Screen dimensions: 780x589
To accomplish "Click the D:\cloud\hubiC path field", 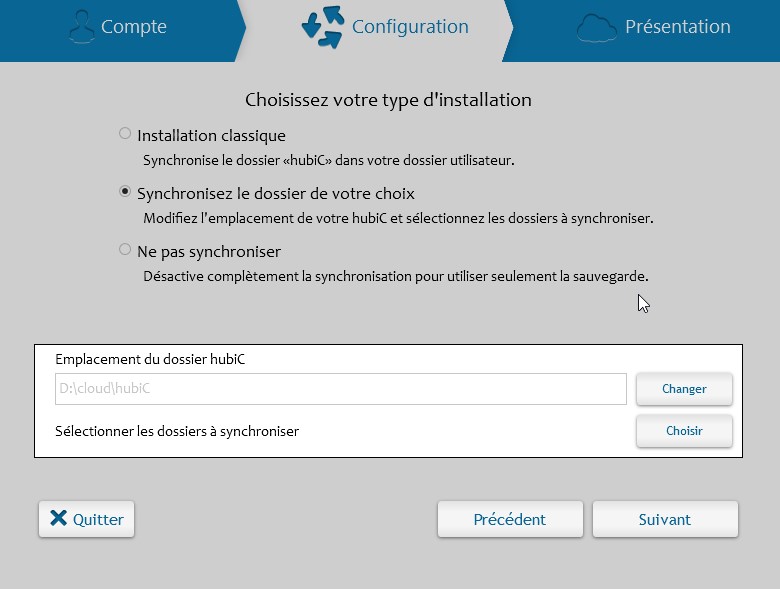I will coord(340,388).
